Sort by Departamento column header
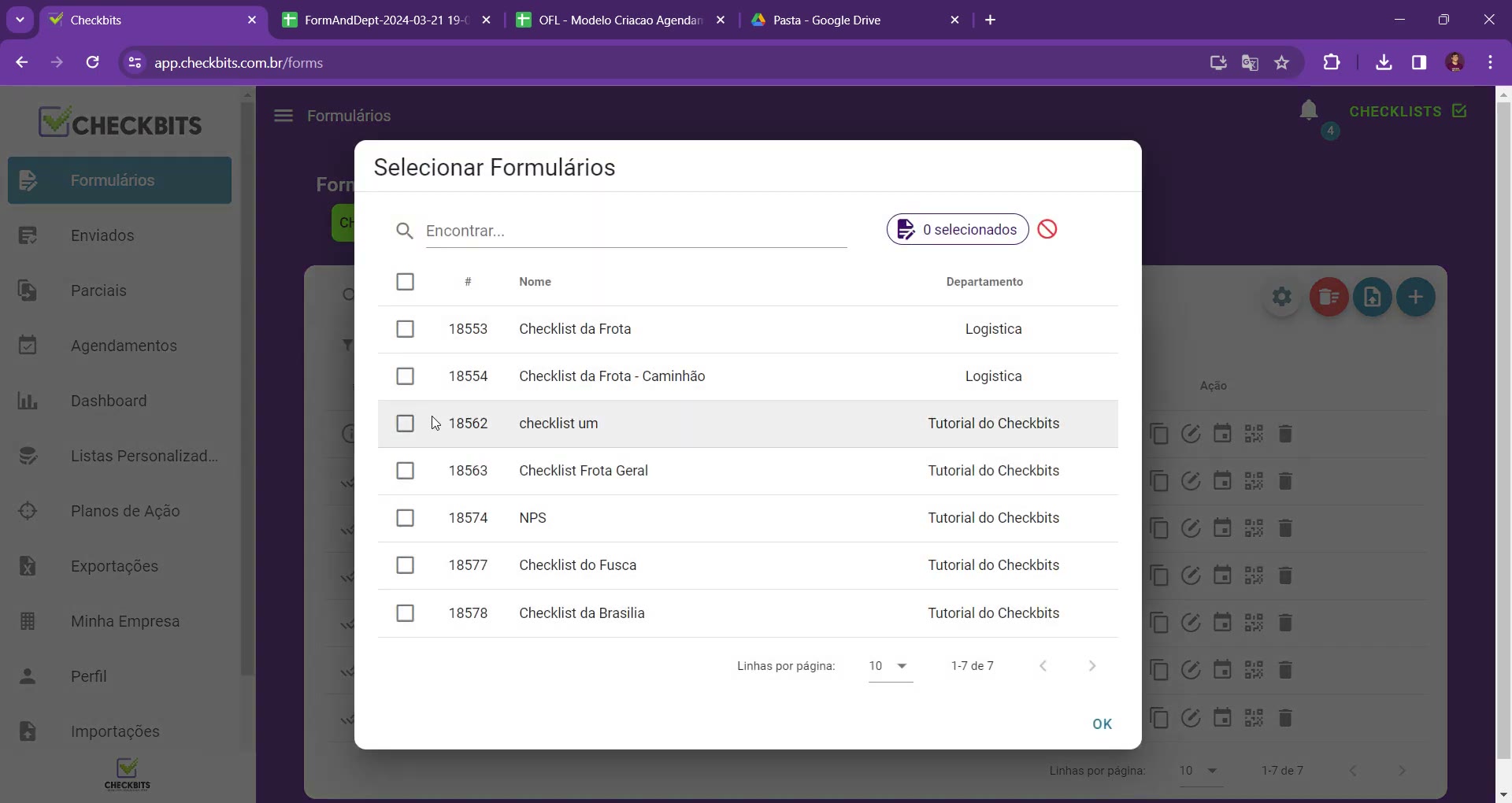 (x=984, y=282)
